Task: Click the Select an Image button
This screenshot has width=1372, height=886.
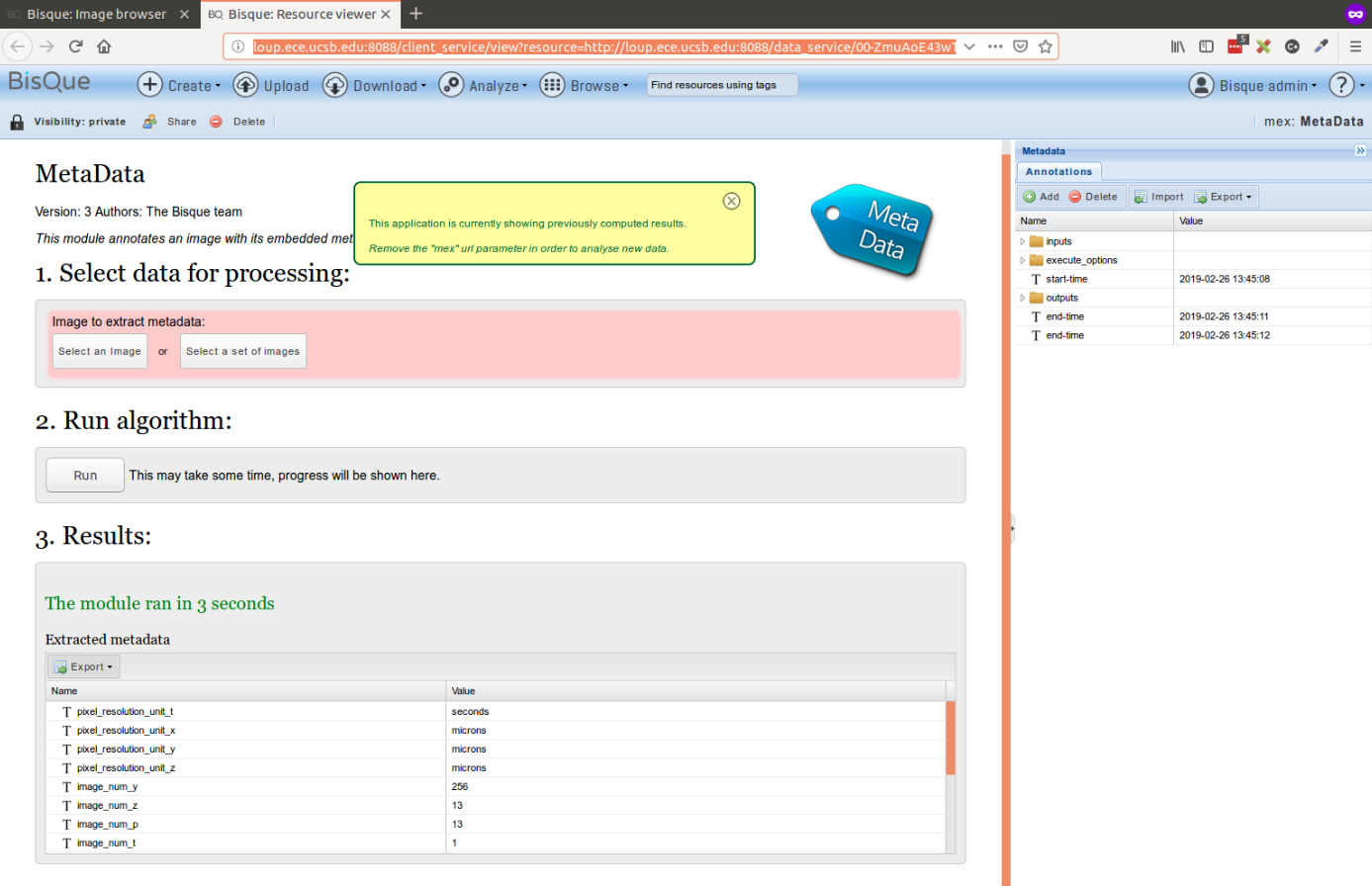Action: (100, 351)
